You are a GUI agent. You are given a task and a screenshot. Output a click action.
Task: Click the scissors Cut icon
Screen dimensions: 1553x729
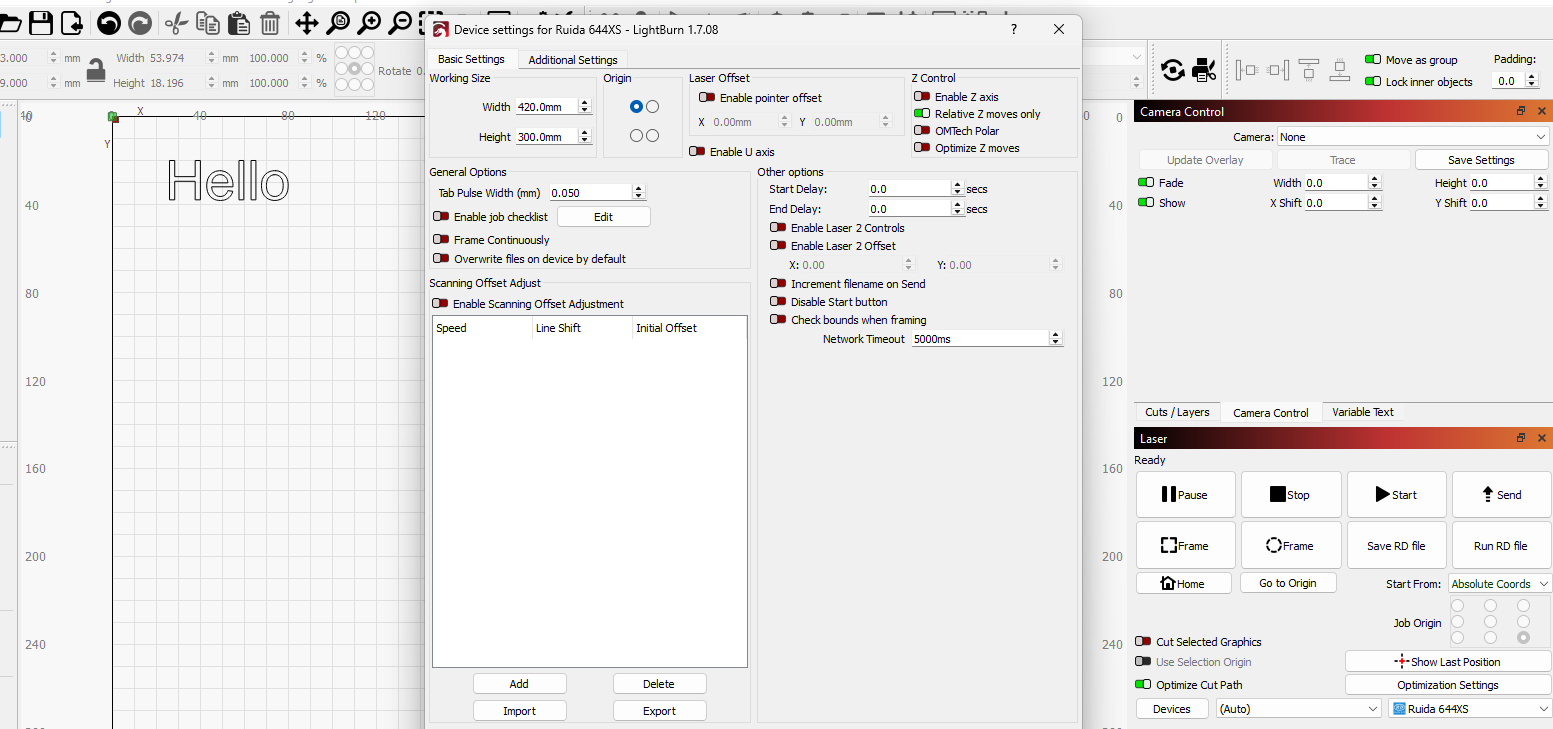[x=176, y=22]
